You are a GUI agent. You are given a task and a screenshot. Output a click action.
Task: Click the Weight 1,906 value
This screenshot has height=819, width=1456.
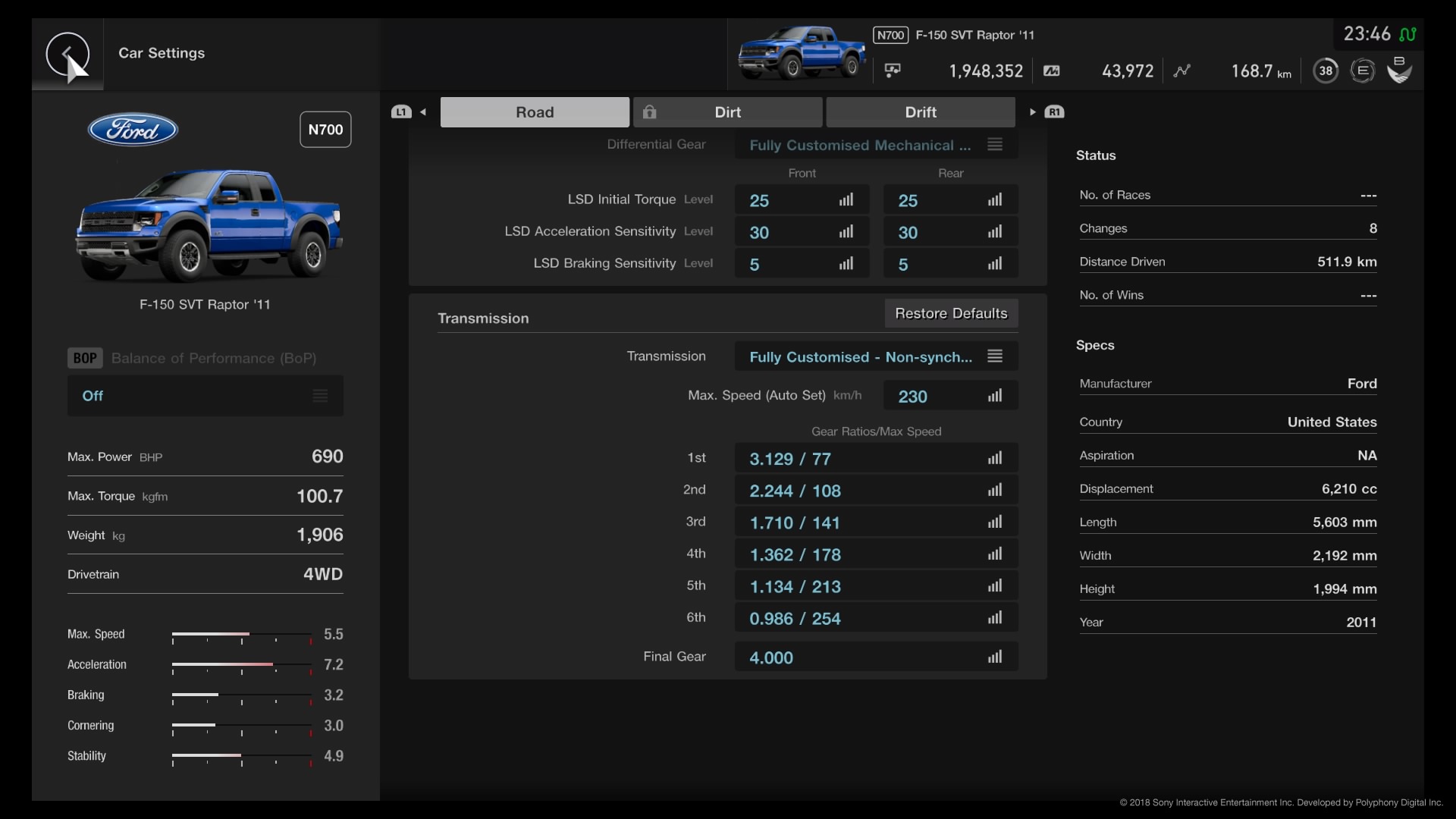tap(320, 535)
